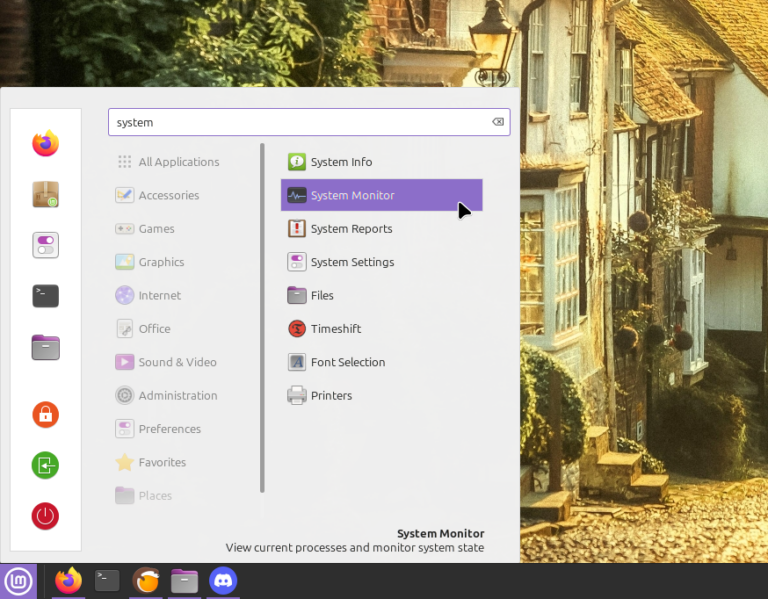The image size is (768, 599).
Task: Click inside the search box containing 'system'
Action: coord(309,122)
